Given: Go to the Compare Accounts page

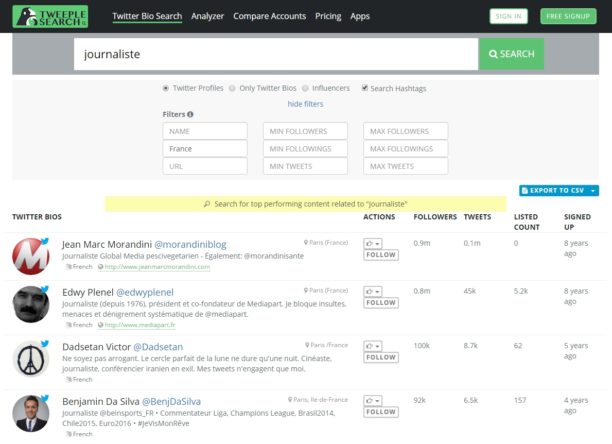Looking at the screenshot, I should (x=269, y=16).
